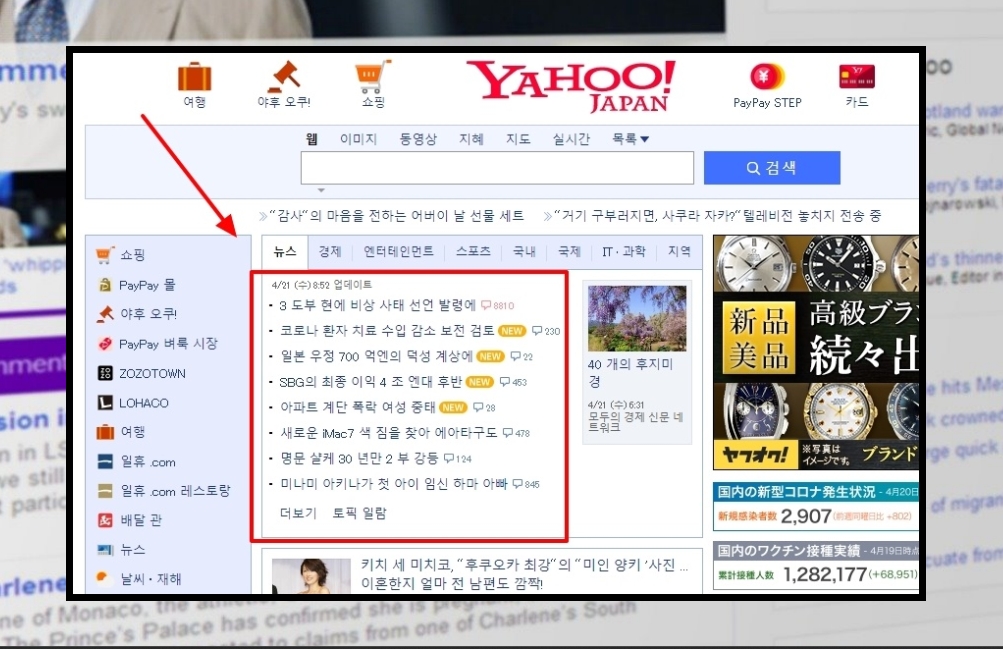Click the 토픽 일람 link
This screenshot has width=1003, height=649.
point(359,513)
